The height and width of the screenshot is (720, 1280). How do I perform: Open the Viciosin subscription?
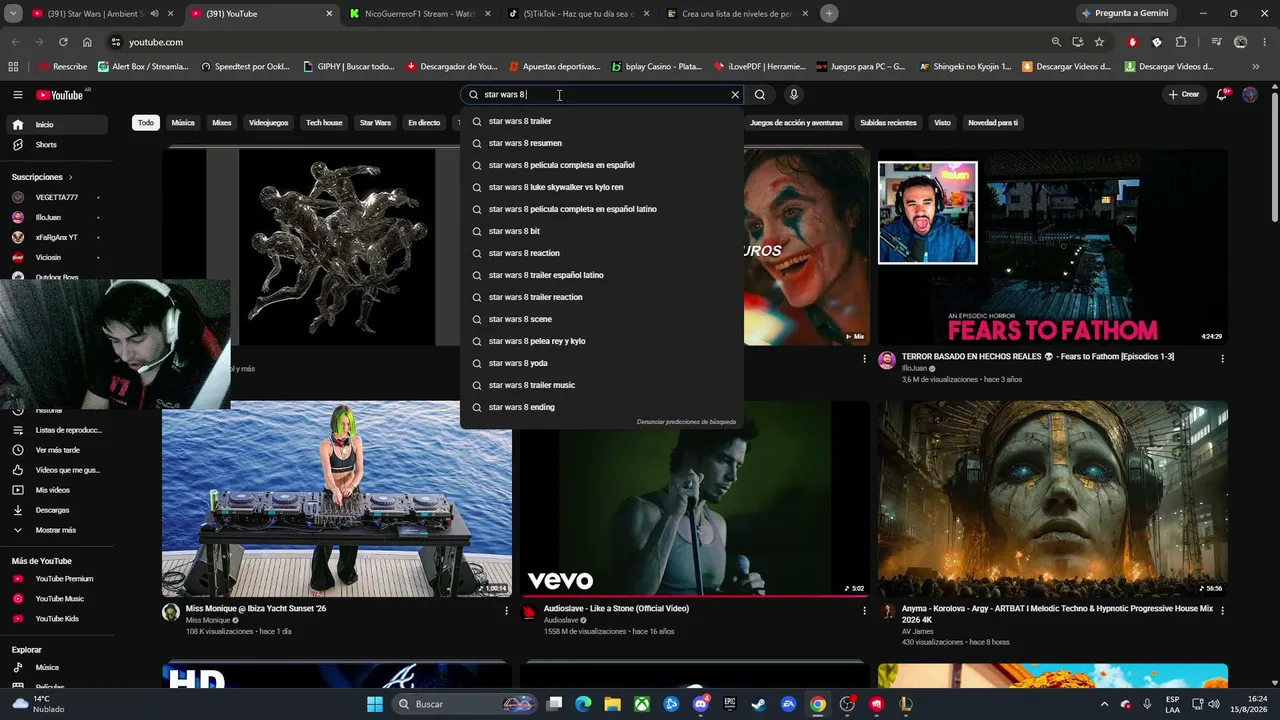point(56,257)
